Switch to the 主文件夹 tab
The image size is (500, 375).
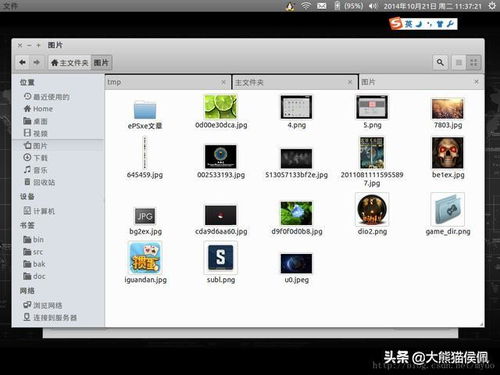[x=295, y=82]
